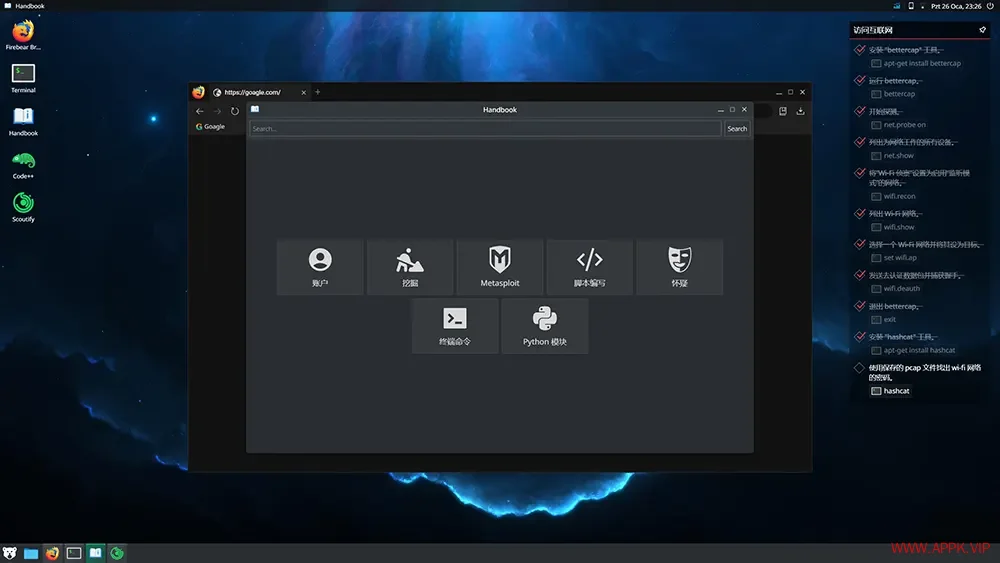Toggle checkmark for 列出 Wi-Fi 网络 task
1000x563 pixels.
pyautogui.click(x=860, y=214)
